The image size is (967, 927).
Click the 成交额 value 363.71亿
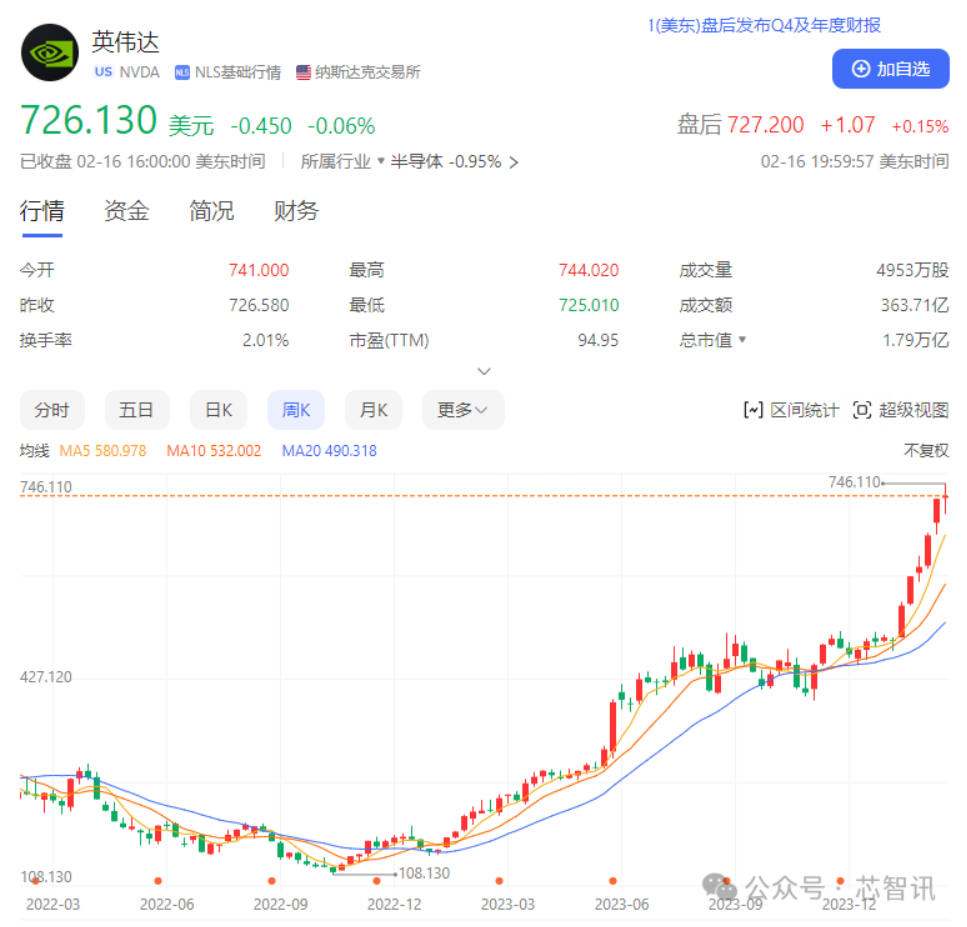click(915, 305)
